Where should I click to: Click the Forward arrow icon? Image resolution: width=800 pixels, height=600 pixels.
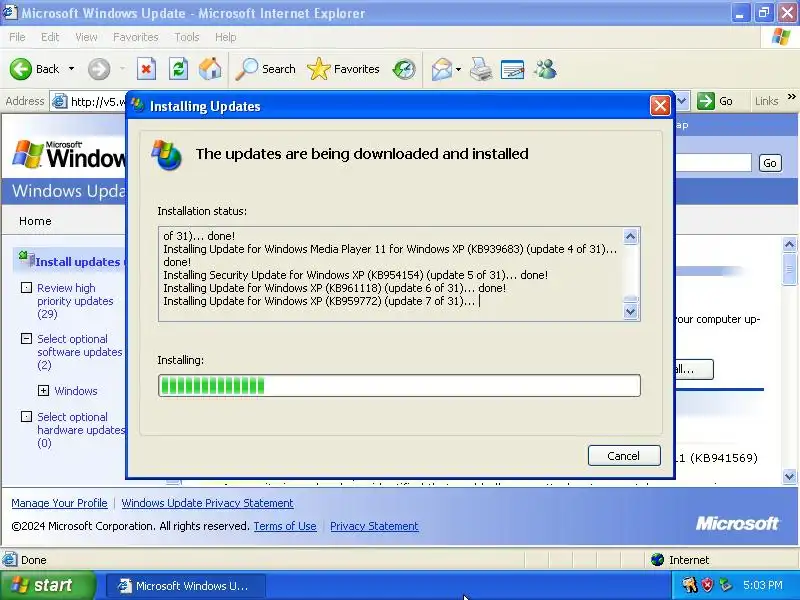click(98, 69)
